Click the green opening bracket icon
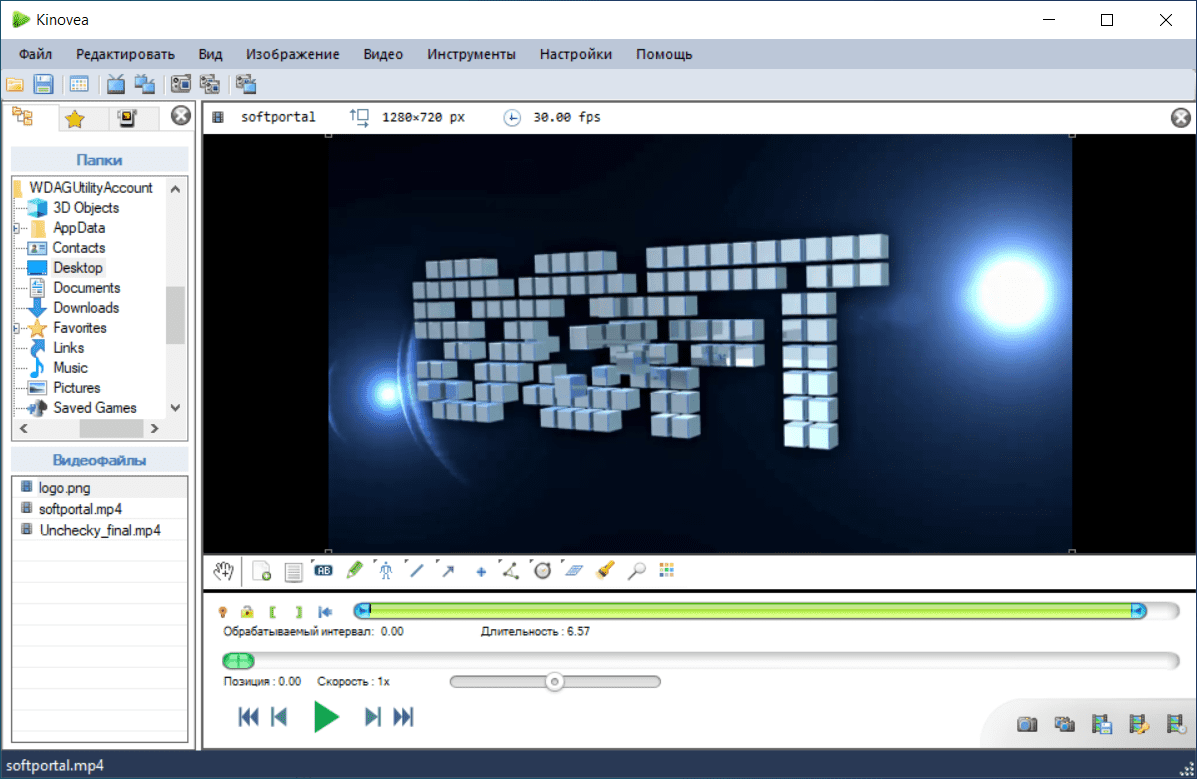The height and width of the screenshot is (779, 1197). (273, 612)
